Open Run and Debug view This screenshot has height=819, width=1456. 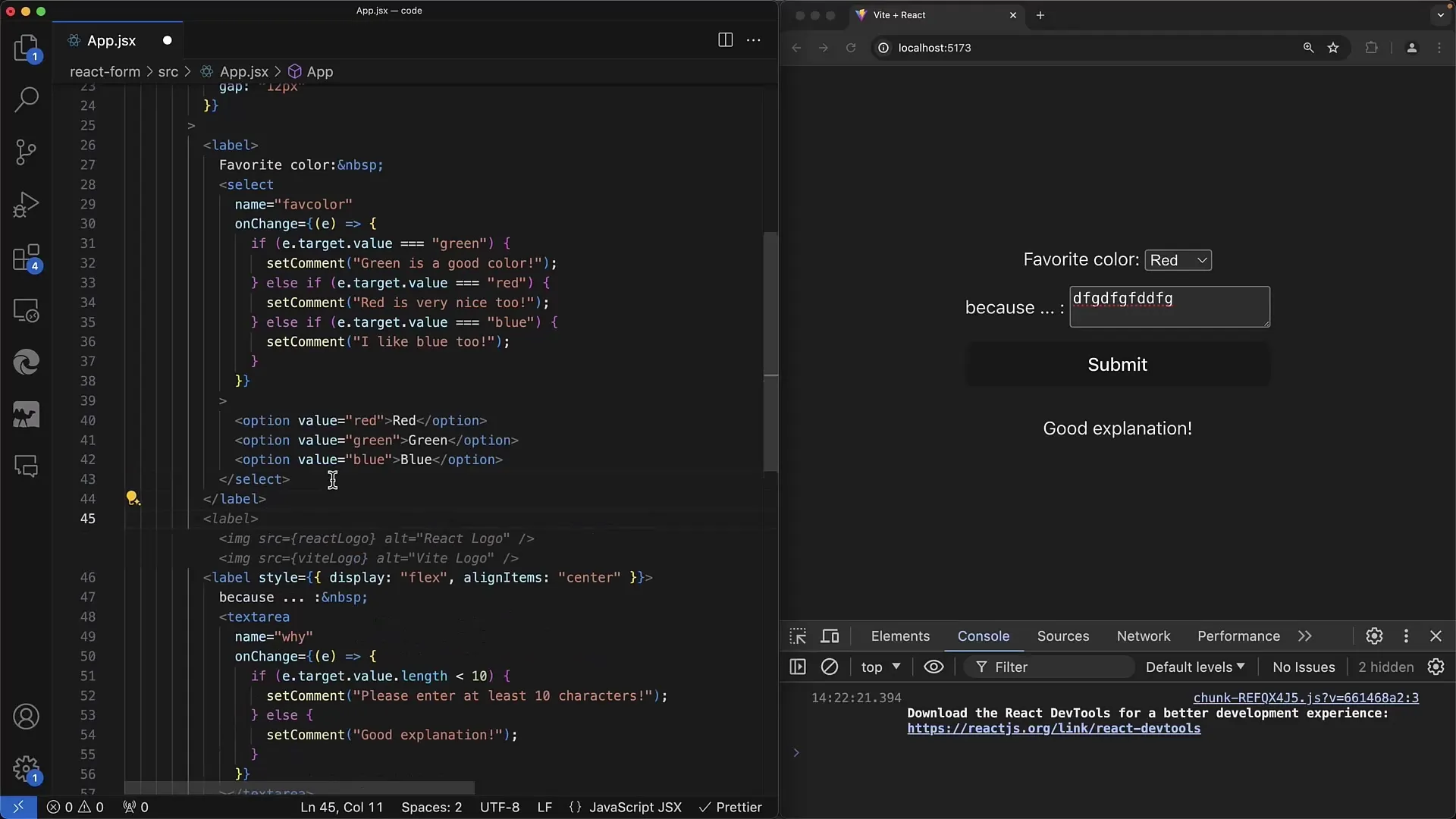click(26, 205)
